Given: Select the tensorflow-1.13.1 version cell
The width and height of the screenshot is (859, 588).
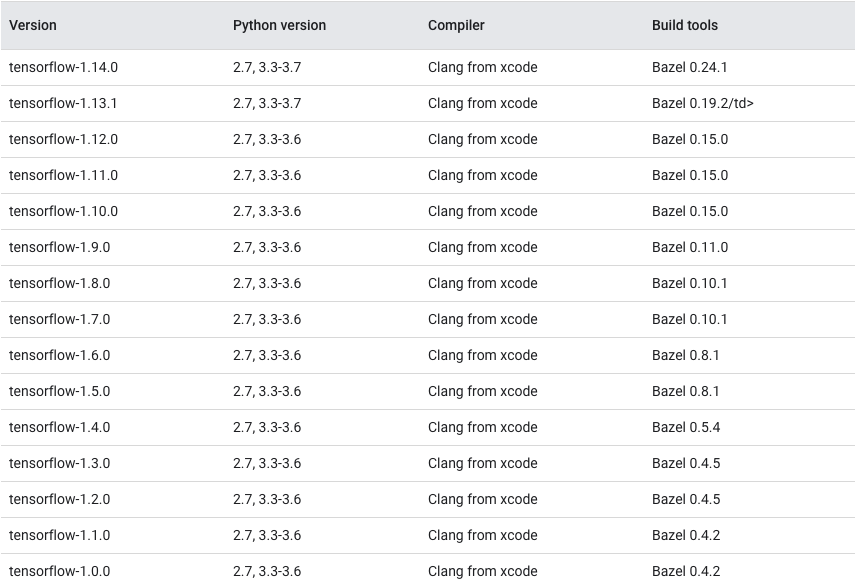Looking at the screenshot, I should [63, 104].
